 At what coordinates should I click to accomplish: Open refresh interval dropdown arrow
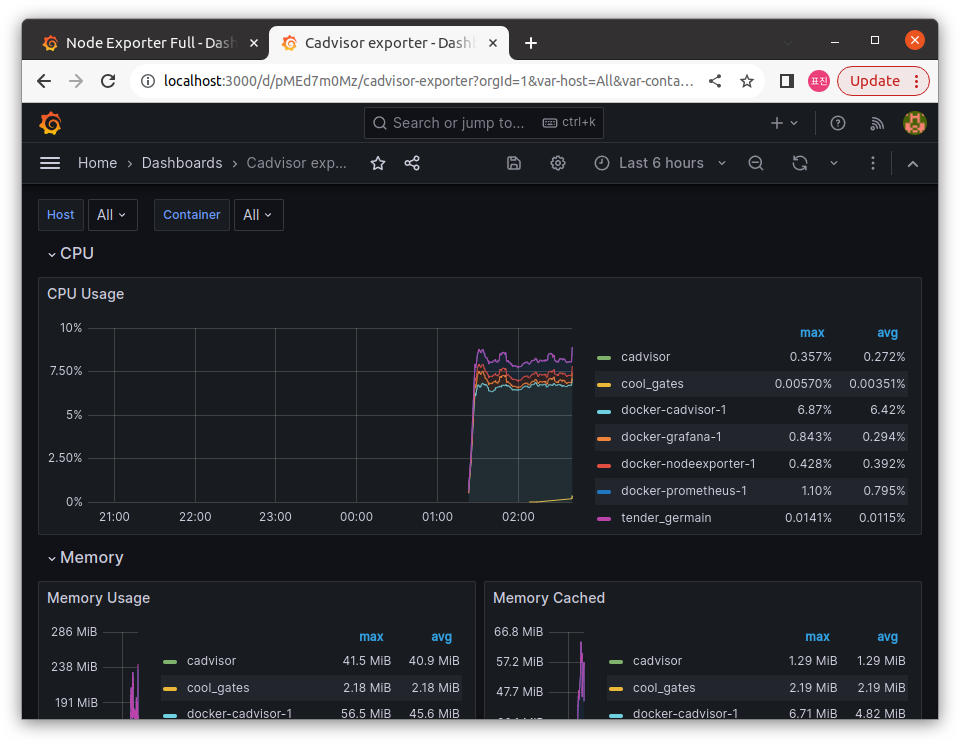[833, 163]
